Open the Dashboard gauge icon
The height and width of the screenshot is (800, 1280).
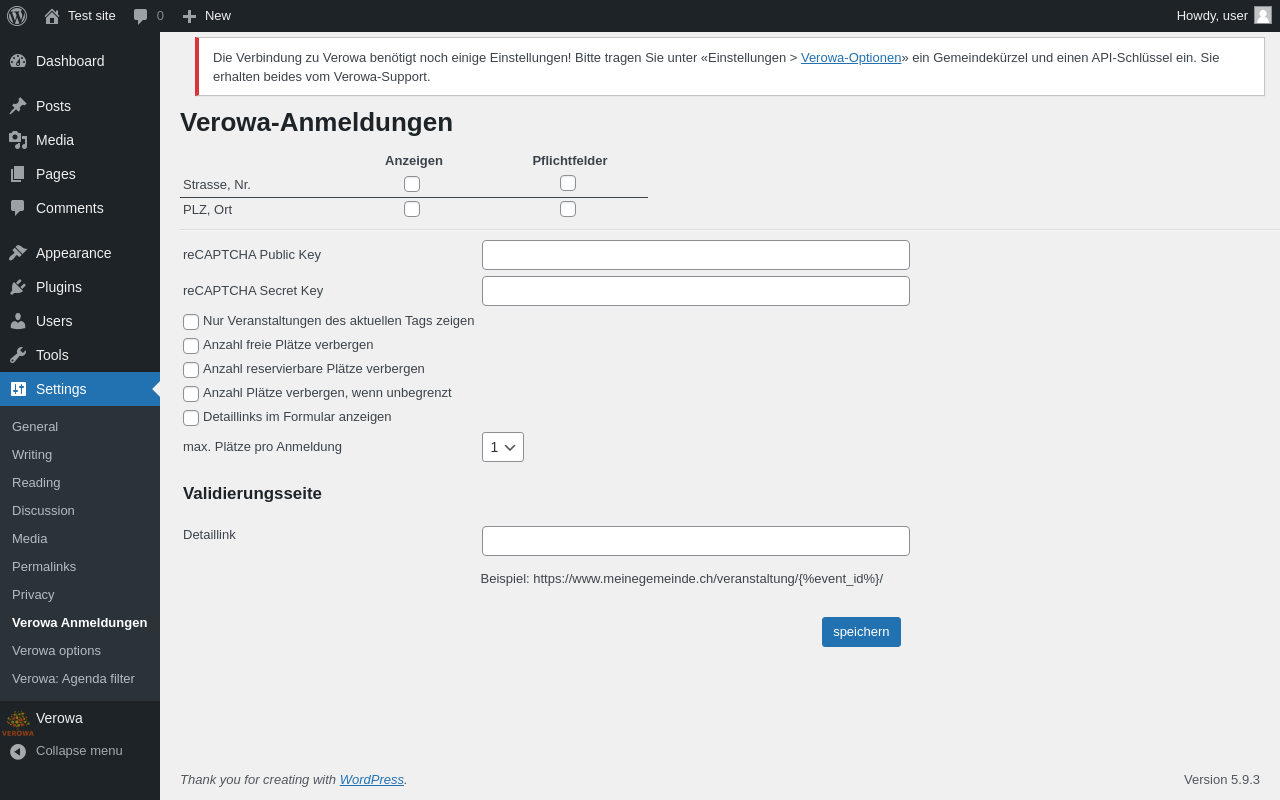(18, 61)
